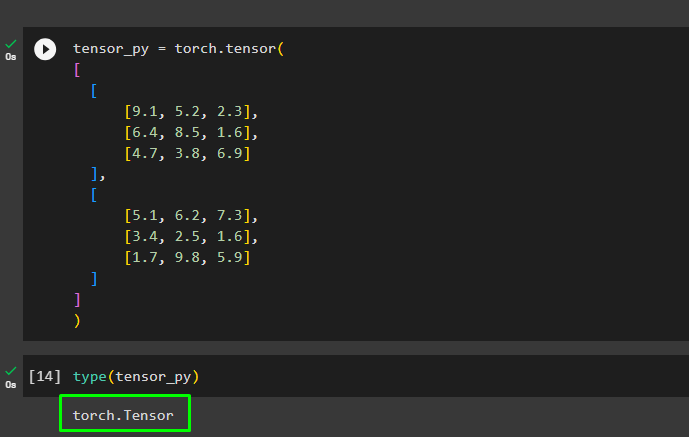Place cursor in row [4.7, 3.8, 6.9]
The image size is (689, 437).
[188, 154]
